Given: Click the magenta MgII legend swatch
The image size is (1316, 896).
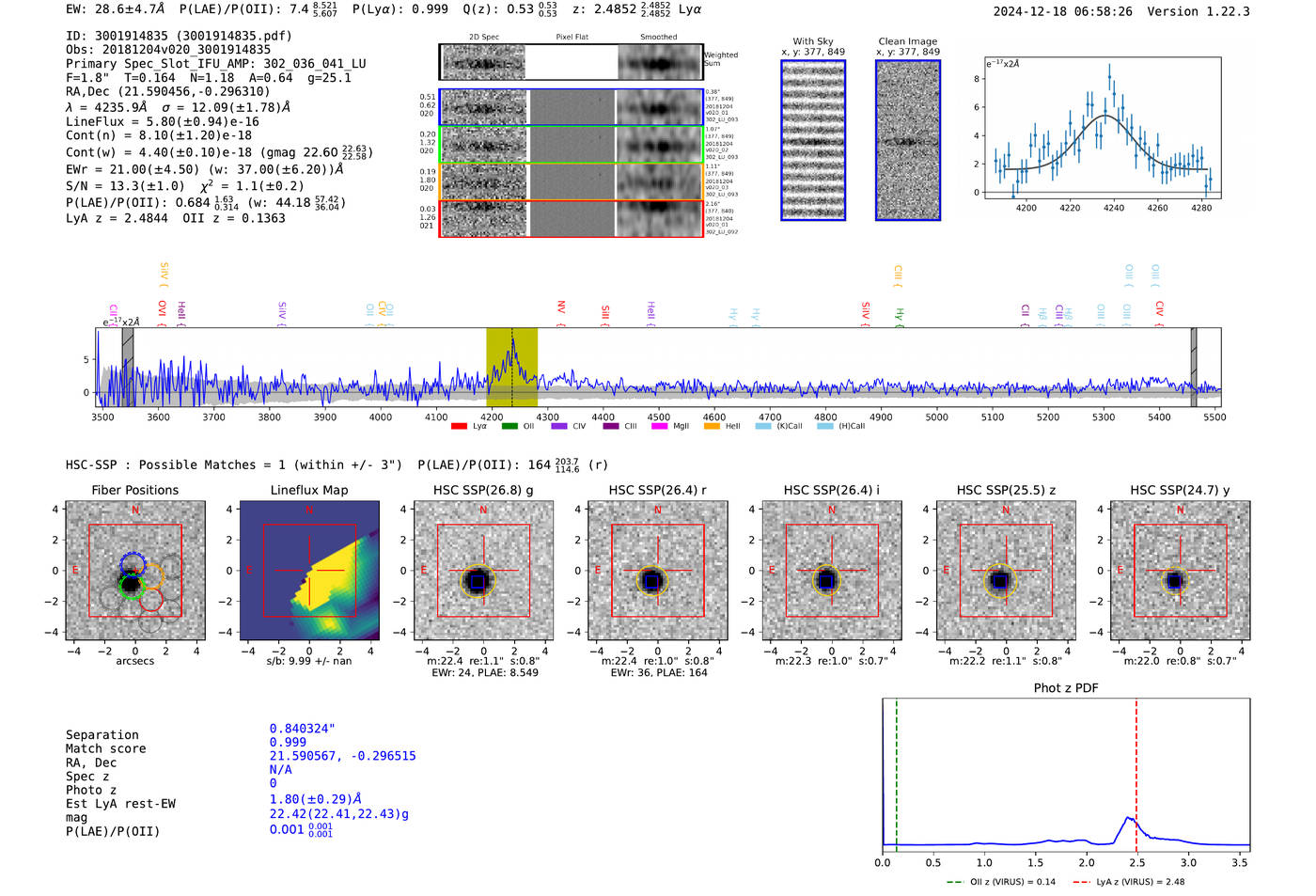Looking at the screenshot, I should tap(660, 427).
